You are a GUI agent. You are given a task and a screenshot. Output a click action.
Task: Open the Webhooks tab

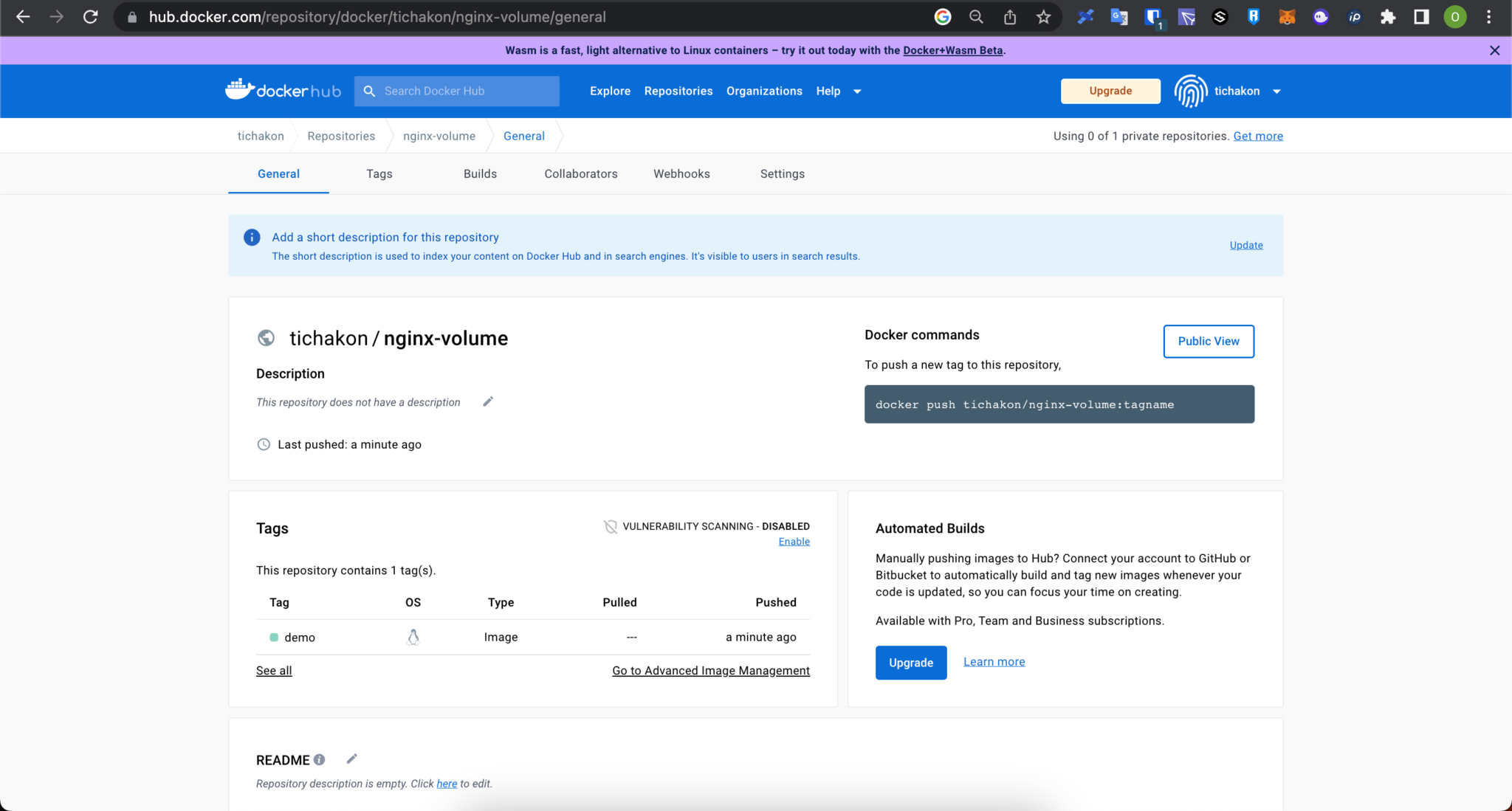(681, 173)
